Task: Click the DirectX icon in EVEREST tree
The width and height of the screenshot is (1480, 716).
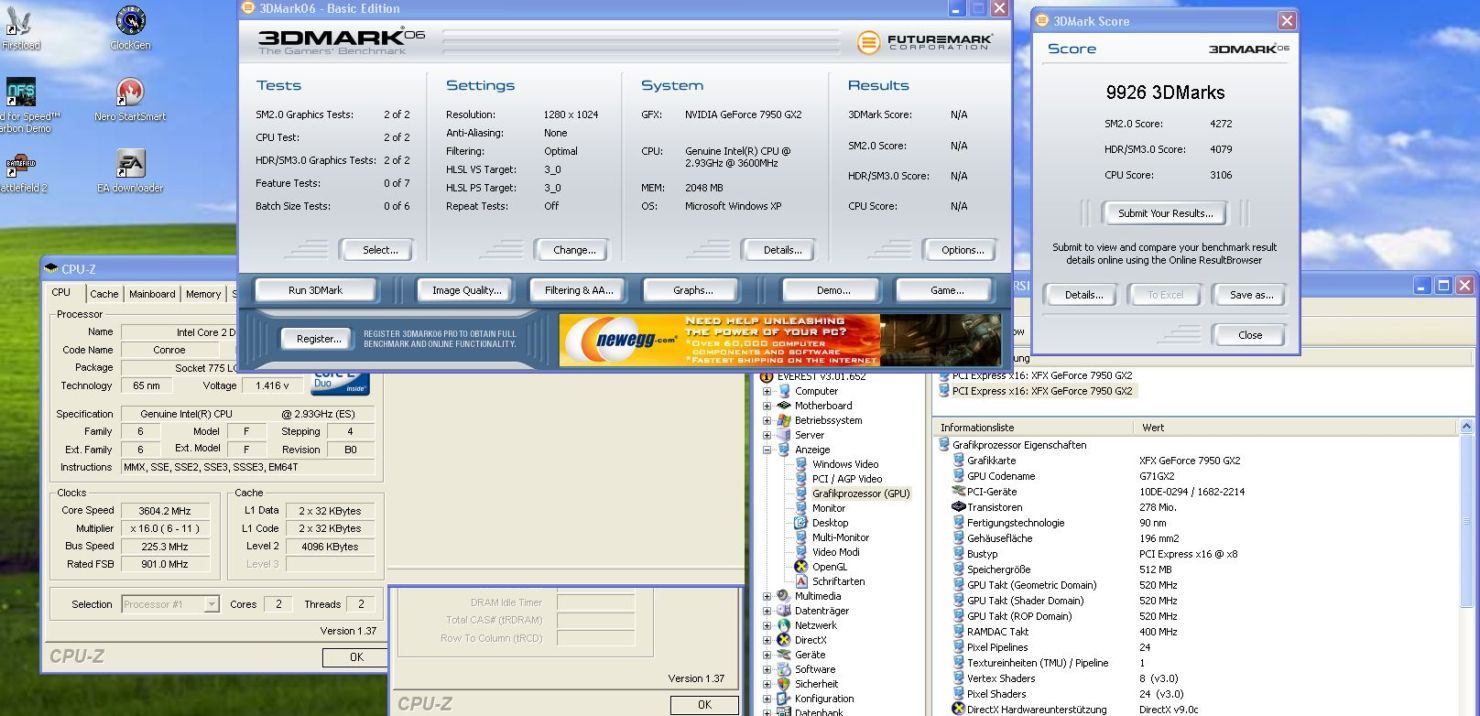Action: click(x=784, y=640)
